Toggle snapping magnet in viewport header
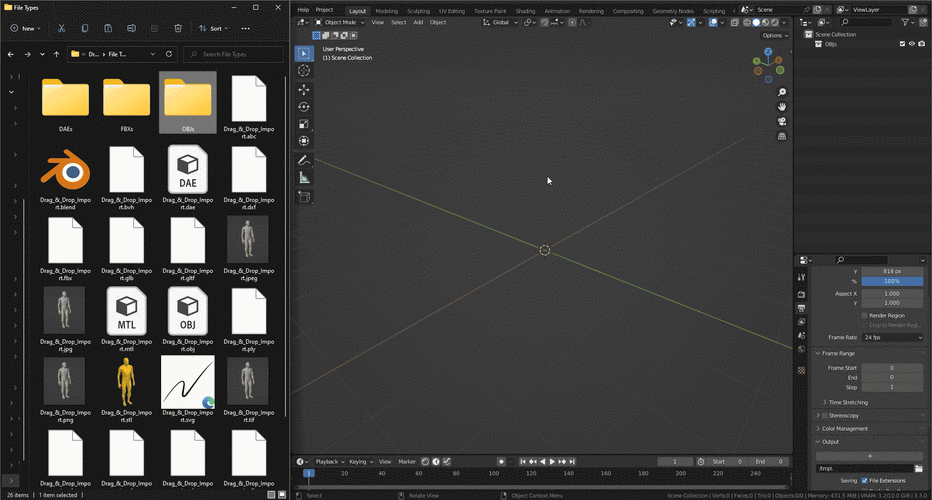The width and height of the screenshot is (932, 500). click(544, 23)
